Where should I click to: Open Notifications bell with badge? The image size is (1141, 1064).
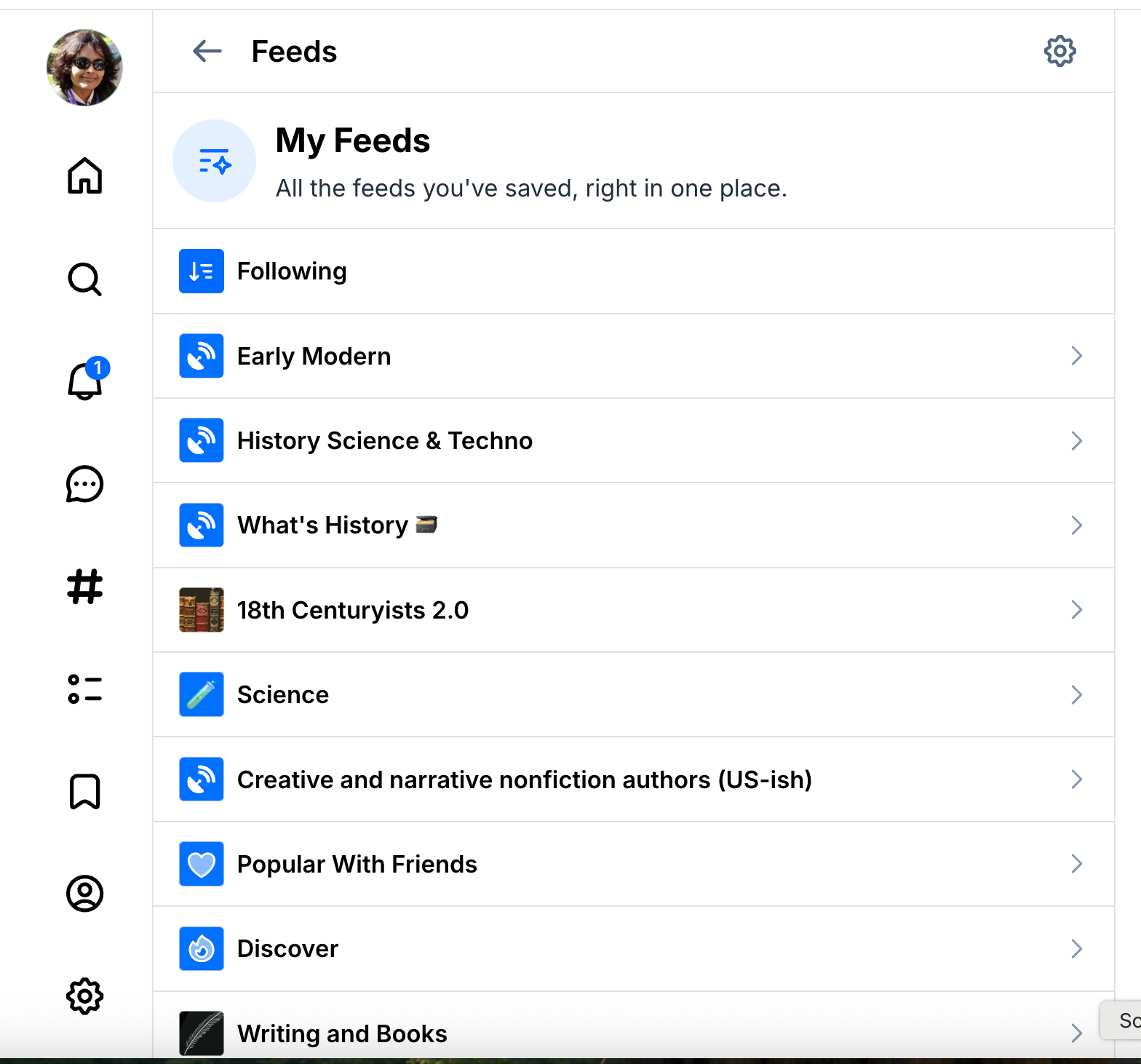pyautogui.click(x=85, y=381)
